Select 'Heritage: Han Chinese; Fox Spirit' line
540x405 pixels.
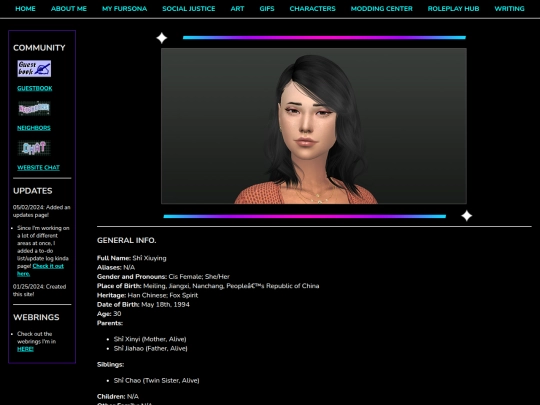point(147,295)
